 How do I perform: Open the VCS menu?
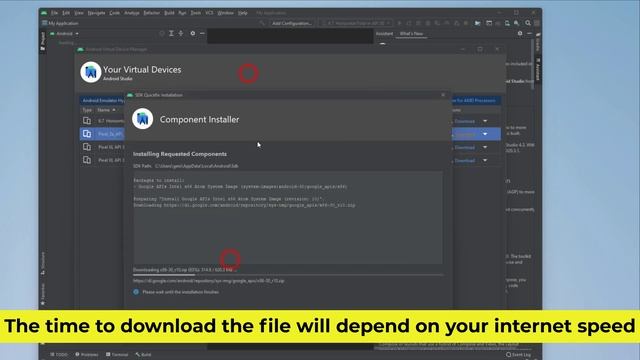[x=209, y=13]
